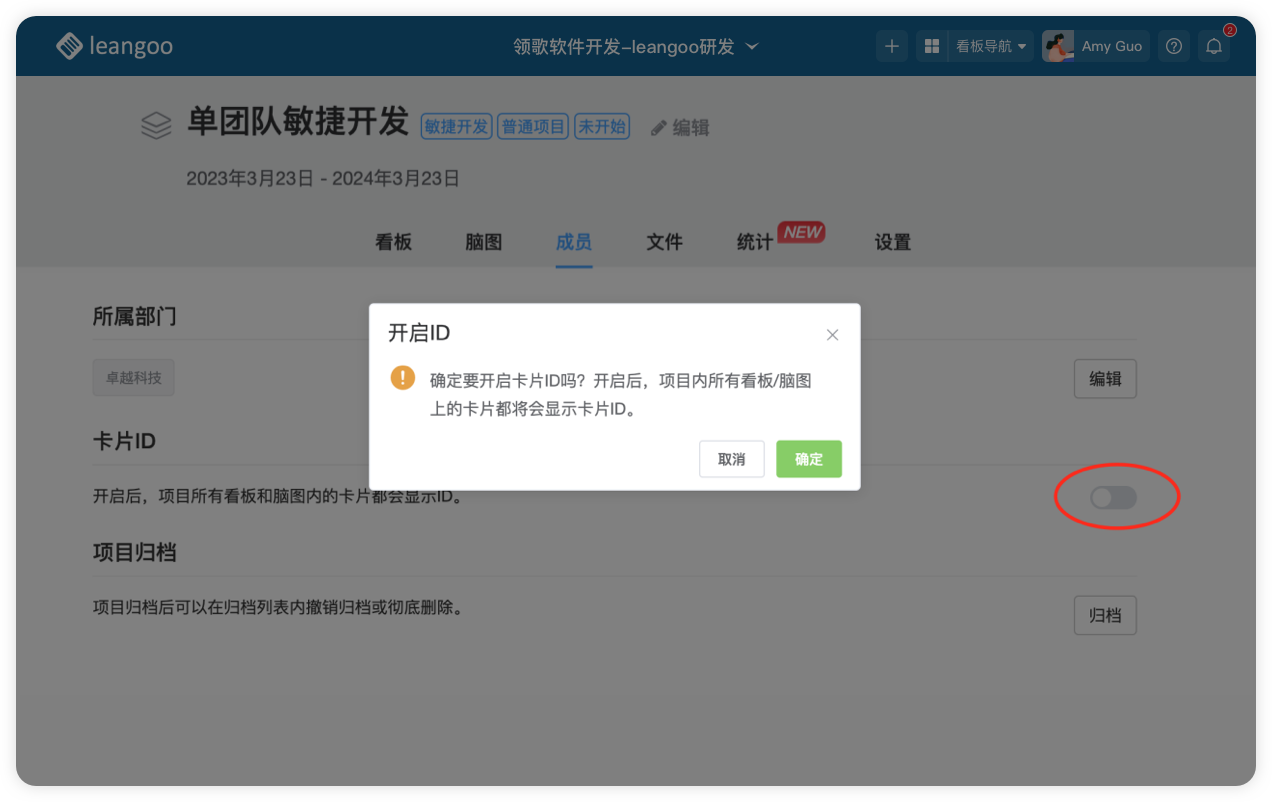Click the 归档 archive button
Screen dimensions: 1272x802
tap(1105, 615)
